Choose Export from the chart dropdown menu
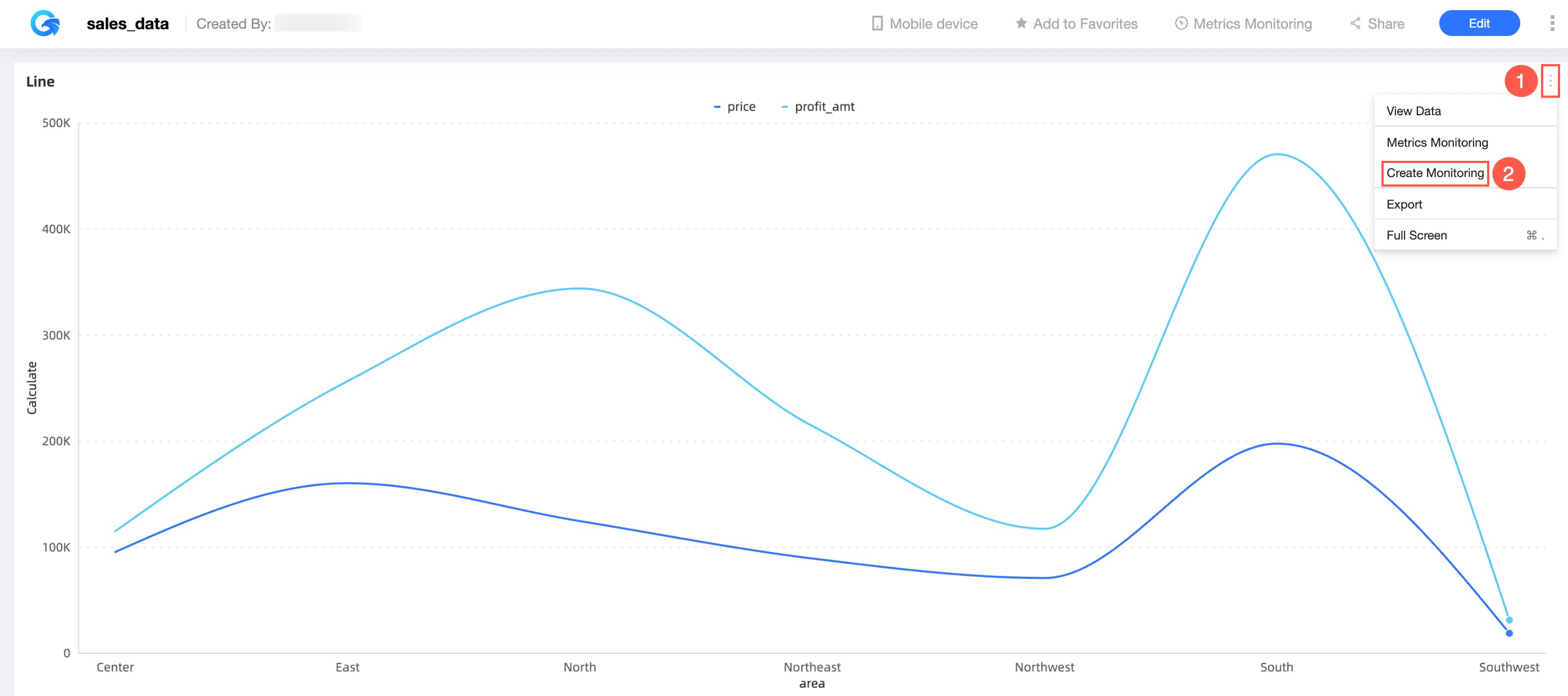Image resolution: width=1568 pixels, height=696 pixels. pyautogui.click(x=1404, y=204)
